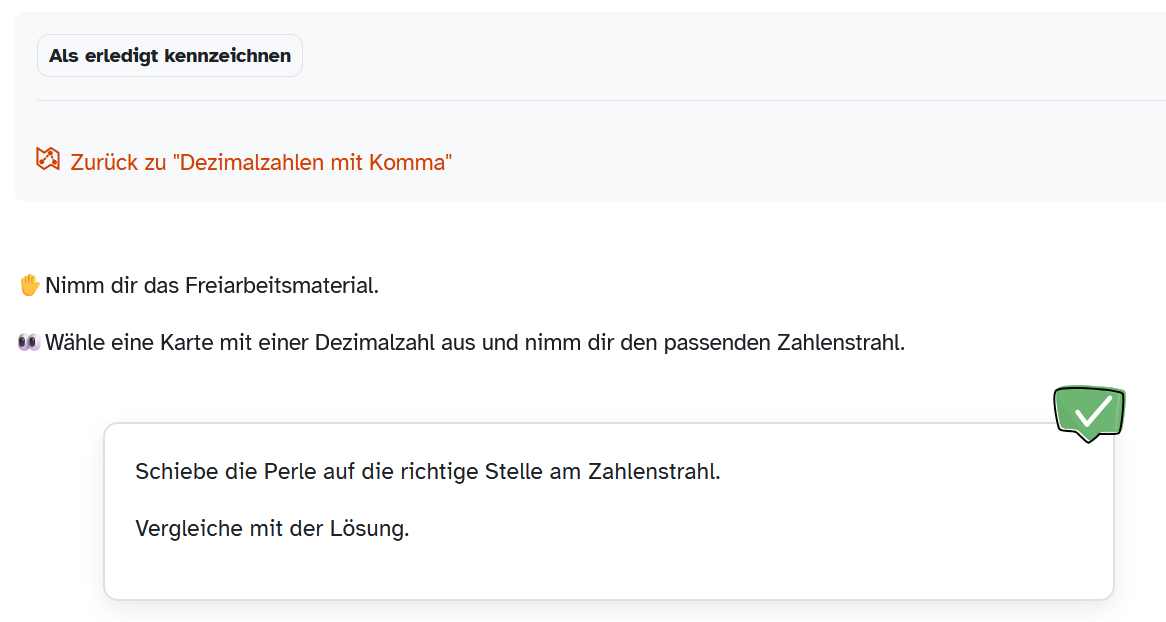Screen dimensions: 1166x622
Task: Click the green checkmark speech-bubble badge
Action: tap(1089, 412)
